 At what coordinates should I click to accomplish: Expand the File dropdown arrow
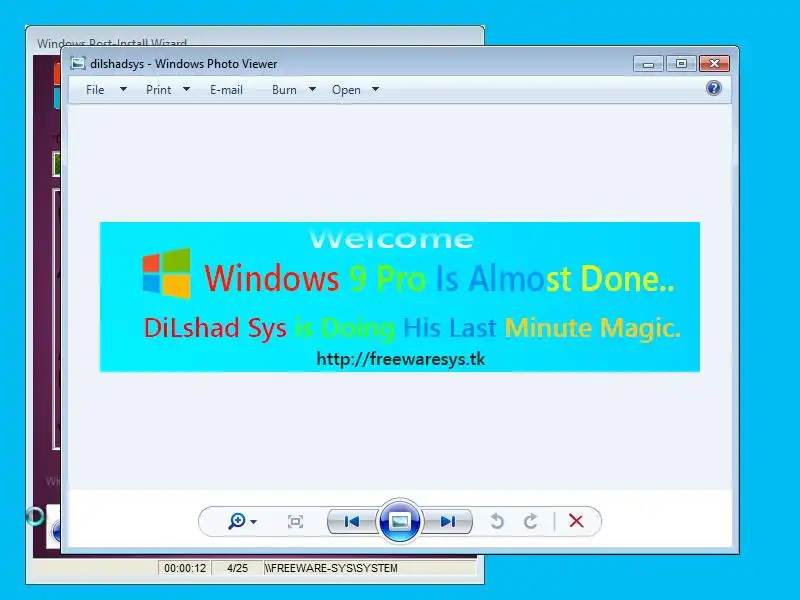pyautogui.click(x=123, y=89)
